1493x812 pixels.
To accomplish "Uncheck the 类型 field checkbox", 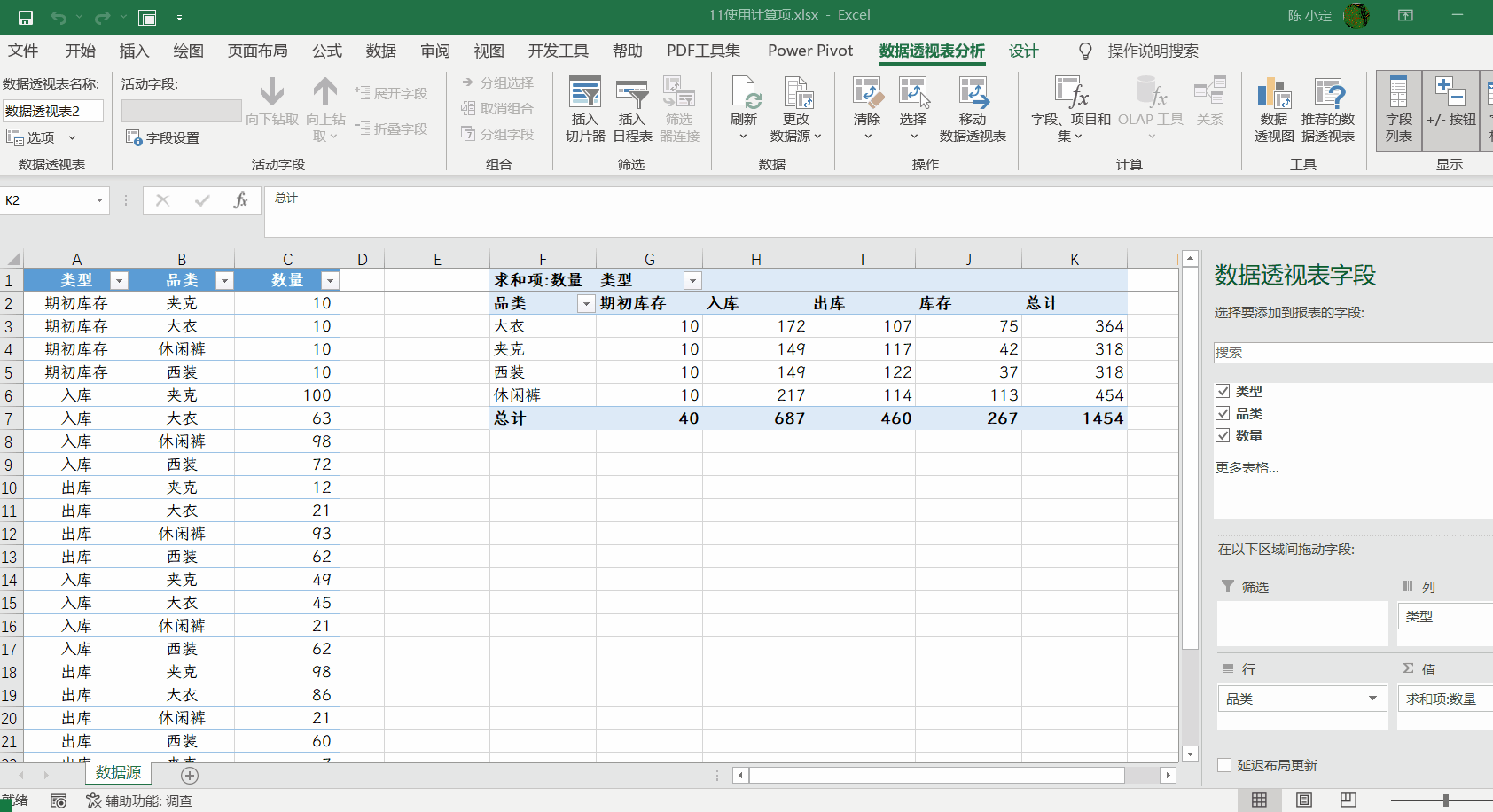I will point(1223,391).
